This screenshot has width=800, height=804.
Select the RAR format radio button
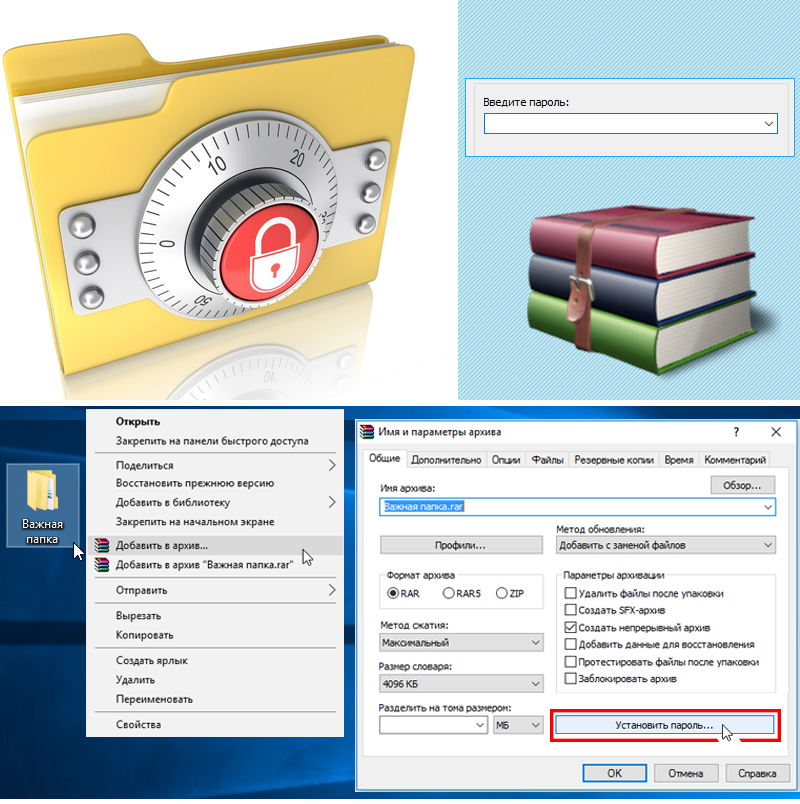[393, 593]
